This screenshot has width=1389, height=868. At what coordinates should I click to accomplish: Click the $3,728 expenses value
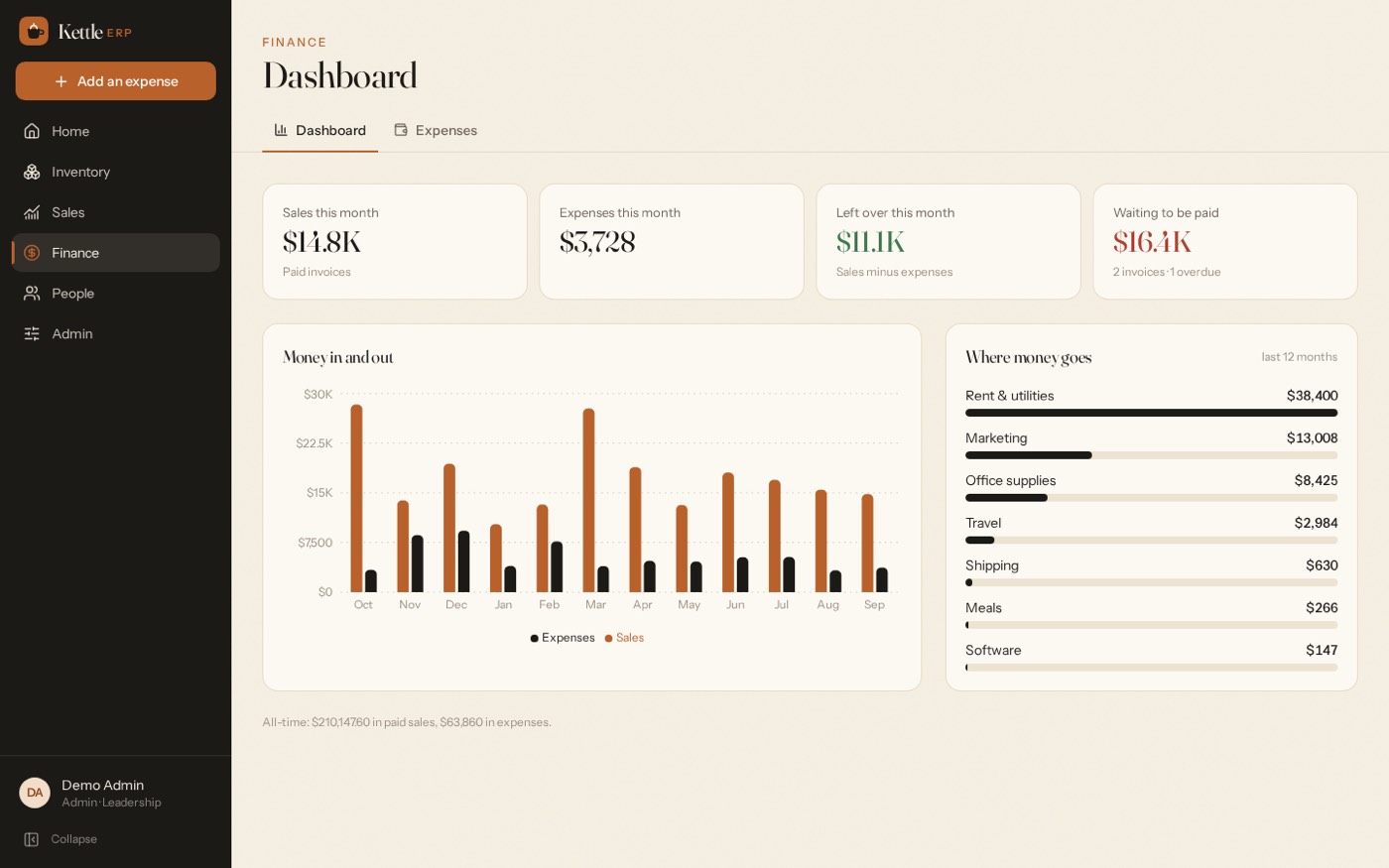(597, 242)
